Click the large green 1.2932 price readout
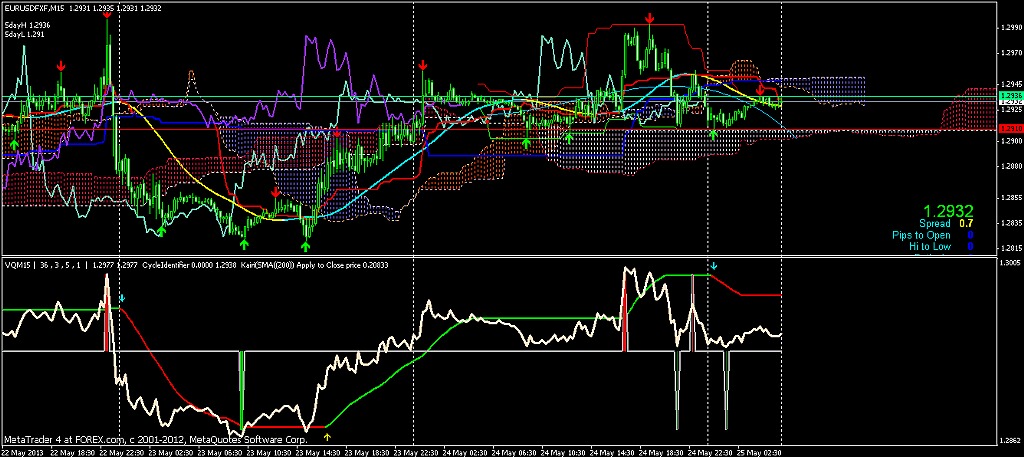Screen dimensions: 1024x457 947,211
